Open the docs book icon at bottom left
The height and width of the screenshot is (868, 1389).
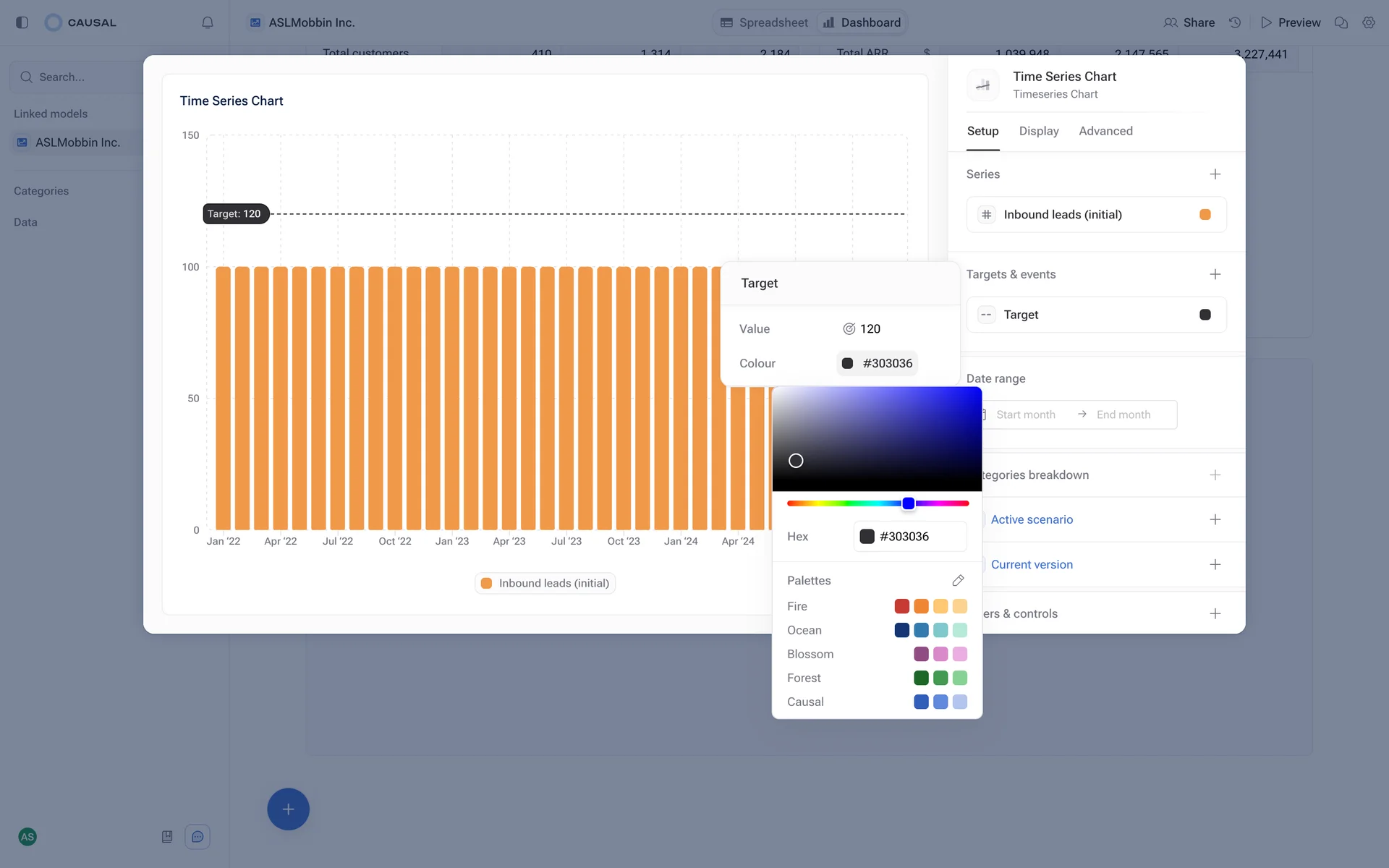click(167, 836)
